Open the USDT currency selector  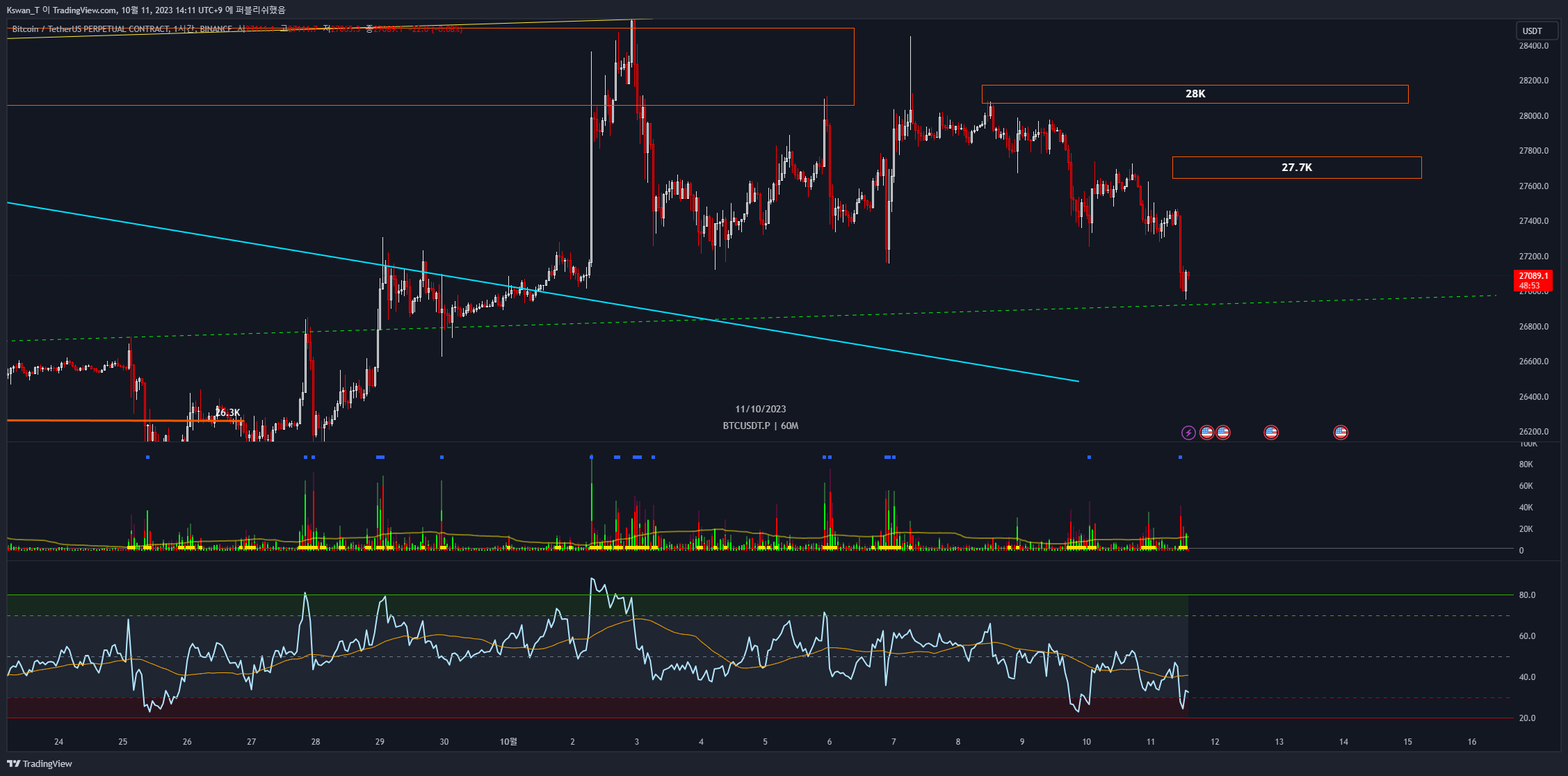[x=1536, y=31]
